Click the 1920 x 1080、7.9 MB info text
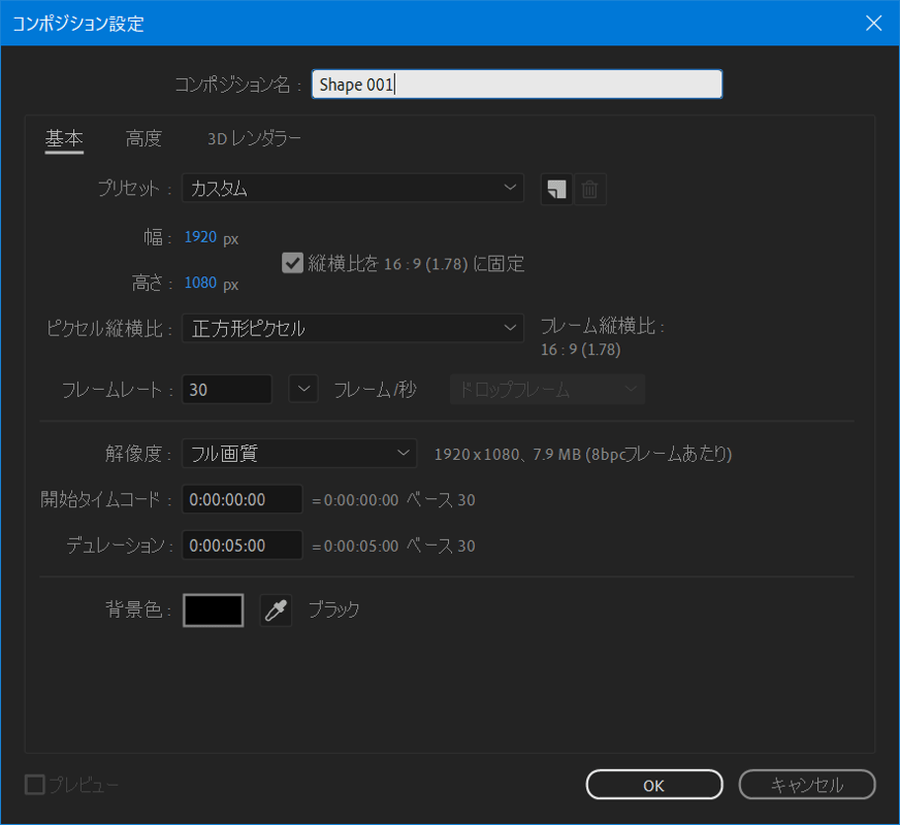 583,454
